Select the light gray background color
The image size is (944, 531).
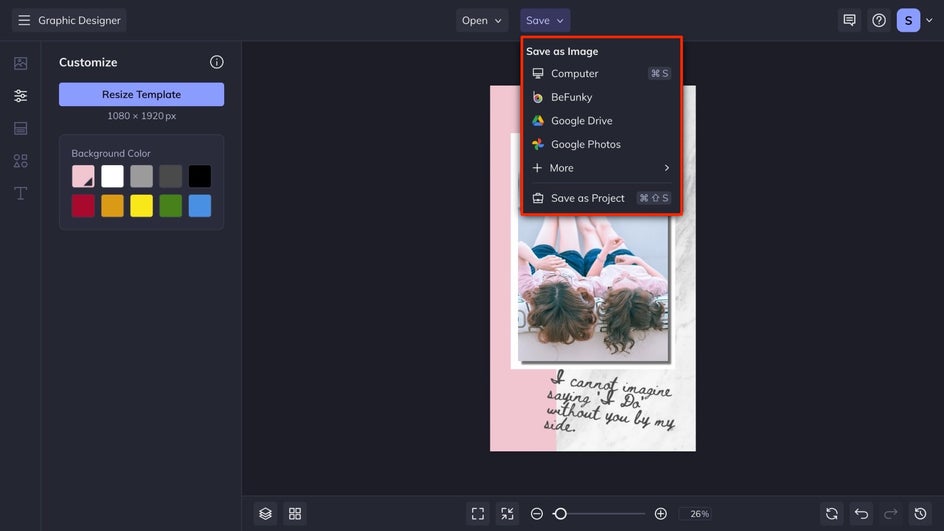[141, 176]
